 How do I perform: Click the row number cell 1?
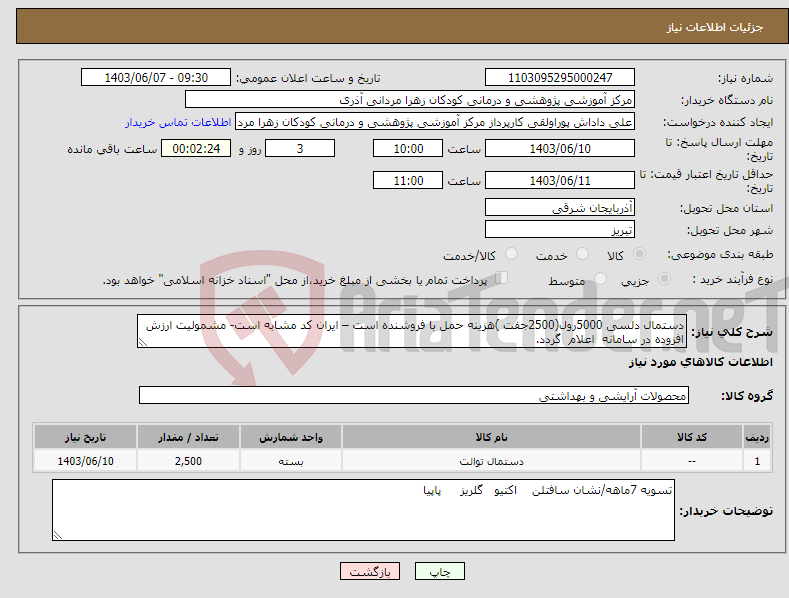tap(757, 461)
